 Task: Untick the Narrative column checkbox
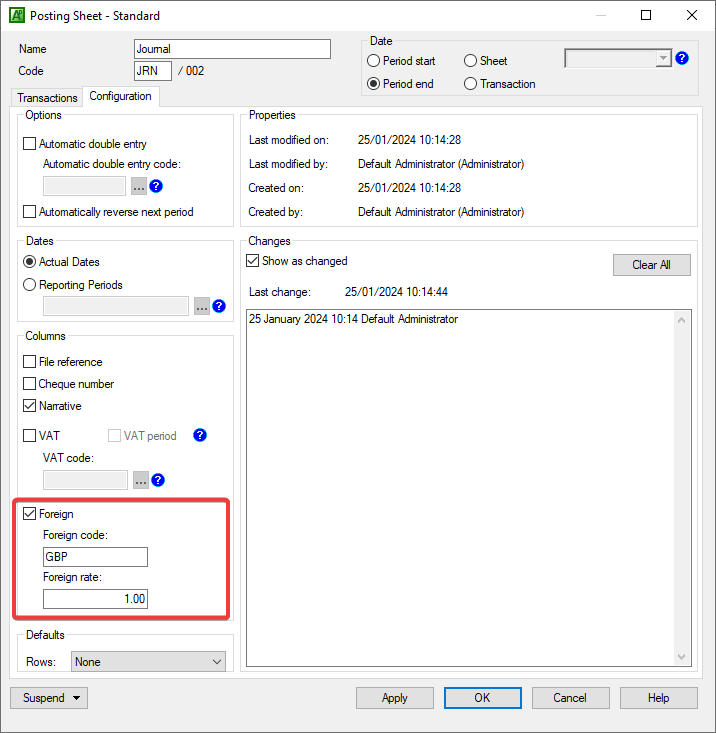(x=29, y=406)
